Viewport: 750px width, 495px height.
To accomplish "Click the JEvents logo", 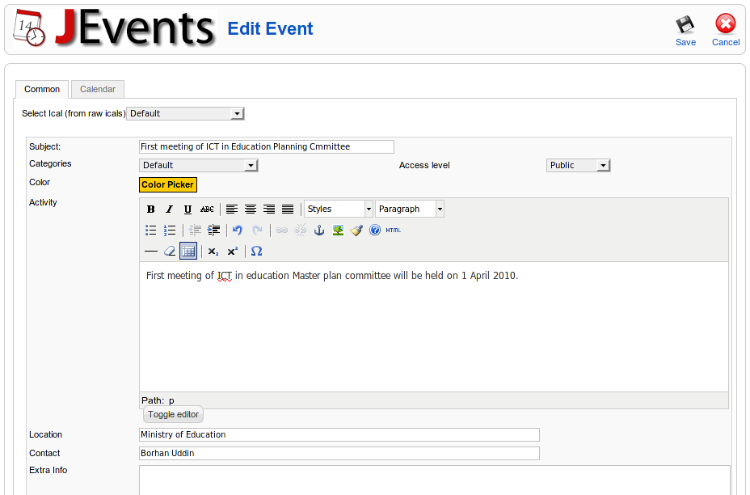I will pos(115,29).
